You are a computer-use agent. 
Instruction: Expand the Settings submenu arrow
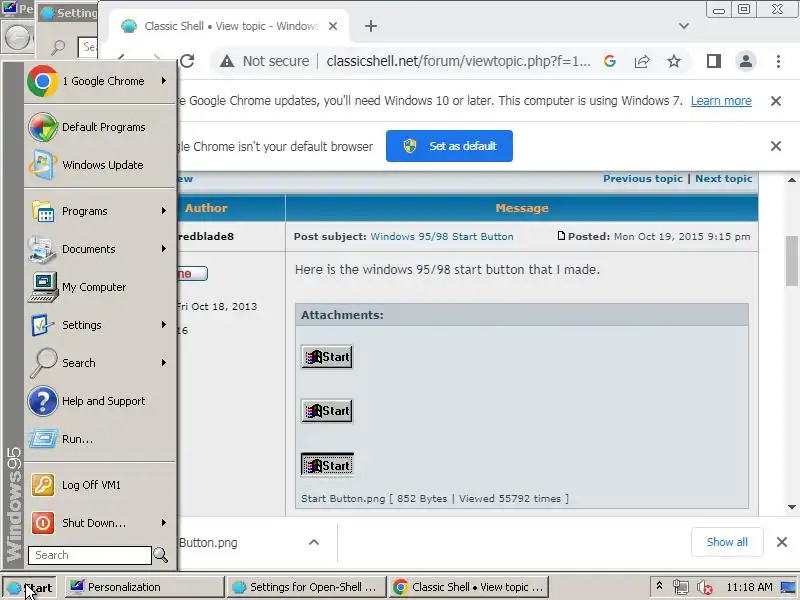coord(164,324)
